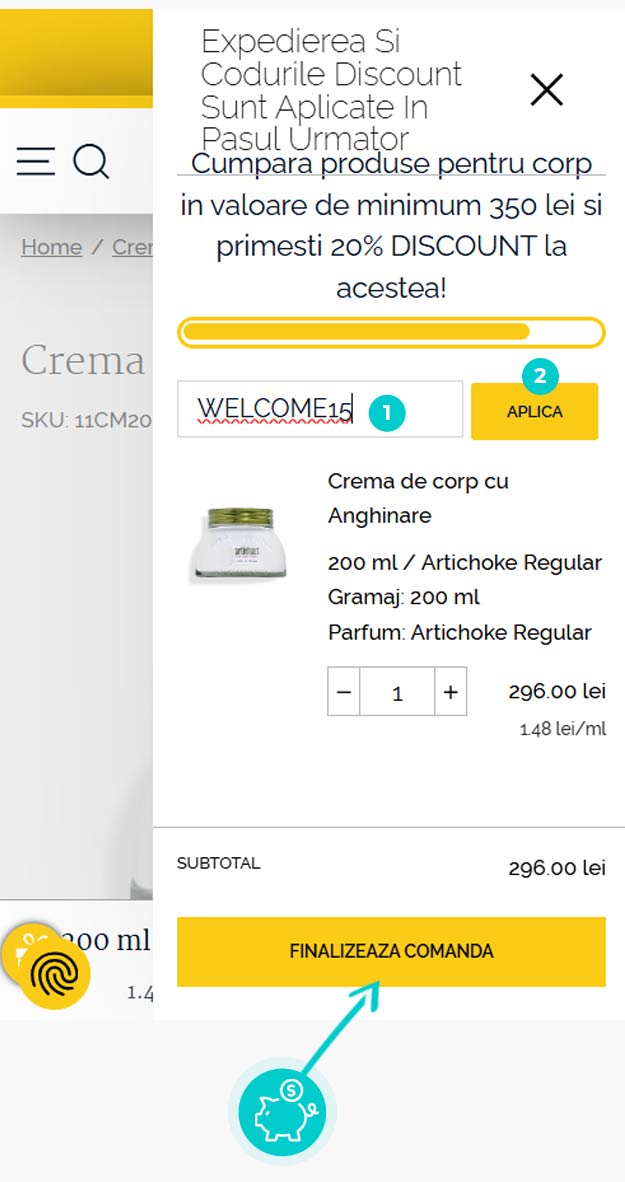Open the hamburger menu
This screenshot has height=1182, width=625.
pos(36,161)
